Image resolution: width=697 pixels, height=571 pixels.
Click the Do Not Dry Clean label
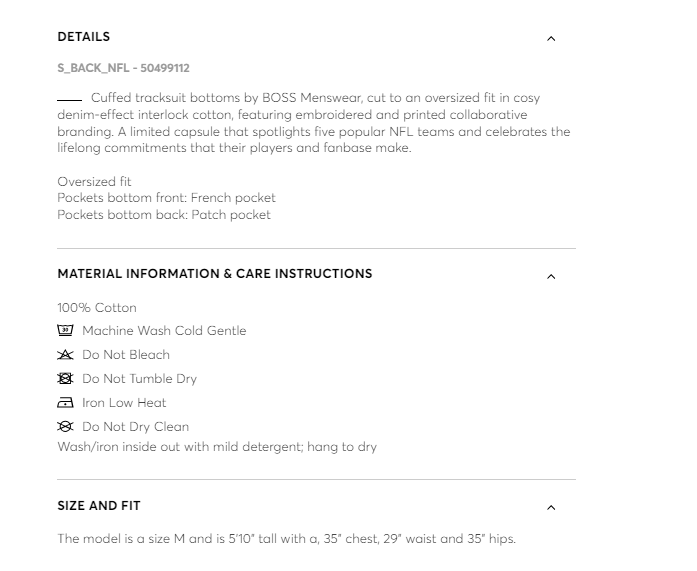(x=135, y=427)
